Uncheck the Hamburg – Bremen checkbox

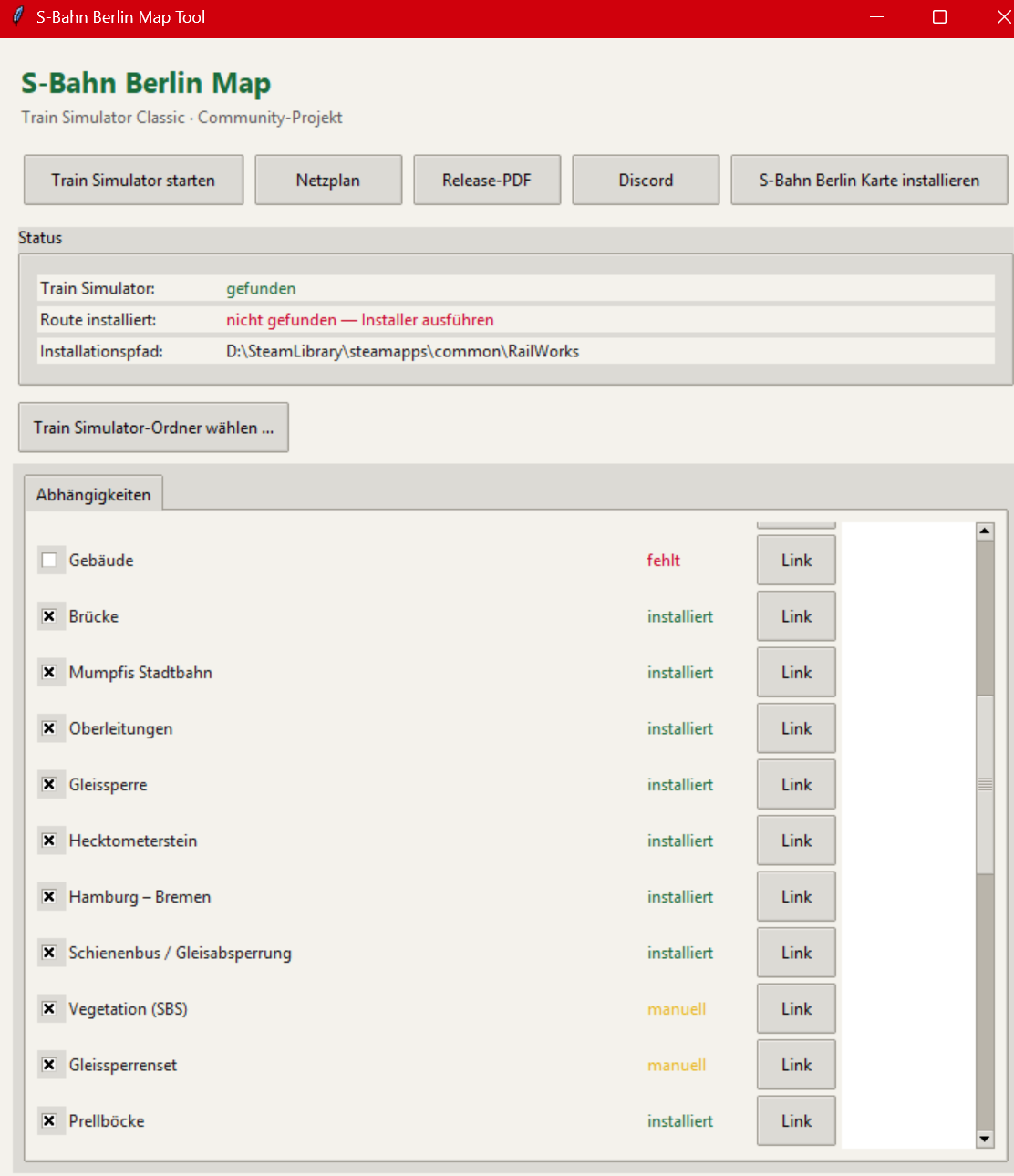(49, 897)
